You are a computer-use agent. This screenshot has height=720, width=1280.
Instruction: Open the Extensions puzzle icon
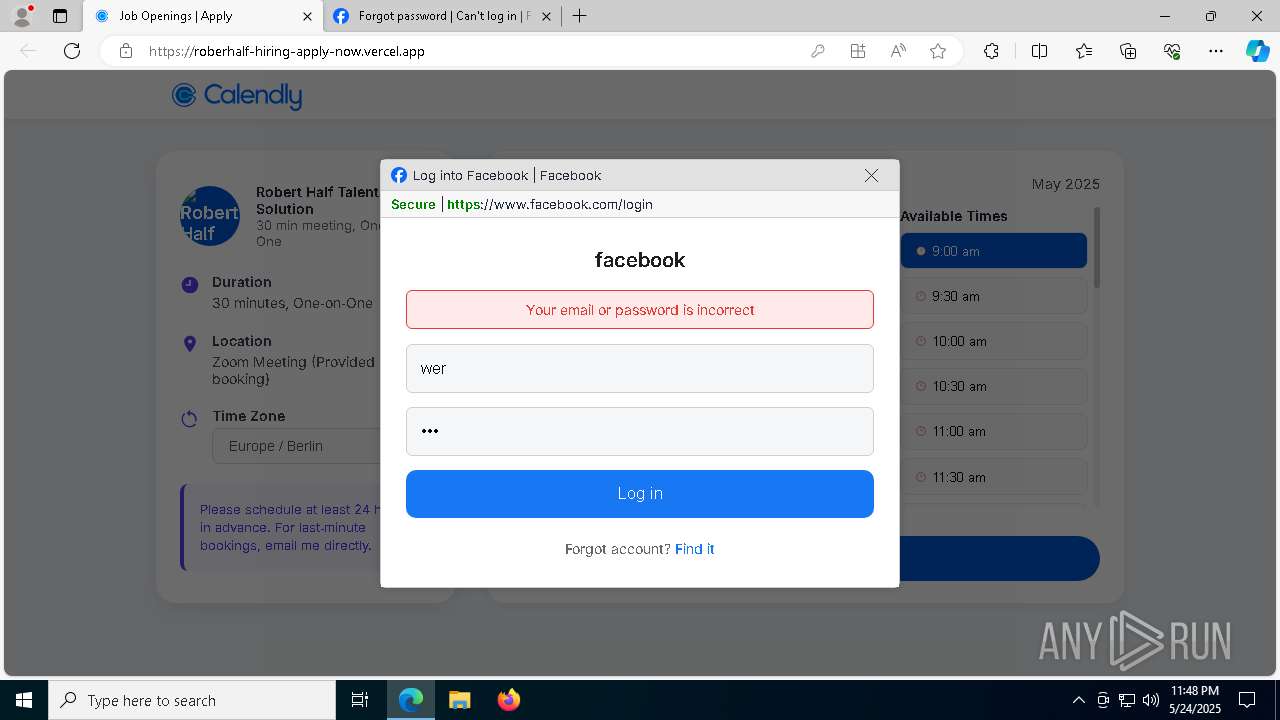coord(991,51)
